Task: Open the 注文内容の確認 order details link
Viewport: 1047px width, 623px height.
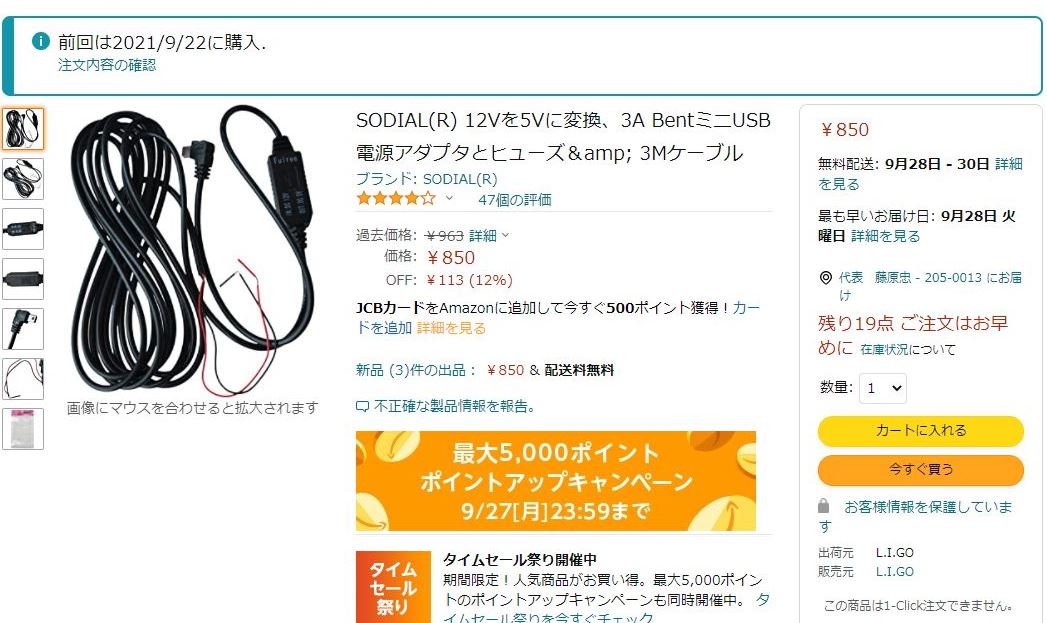Action: [x=107, y=65]
